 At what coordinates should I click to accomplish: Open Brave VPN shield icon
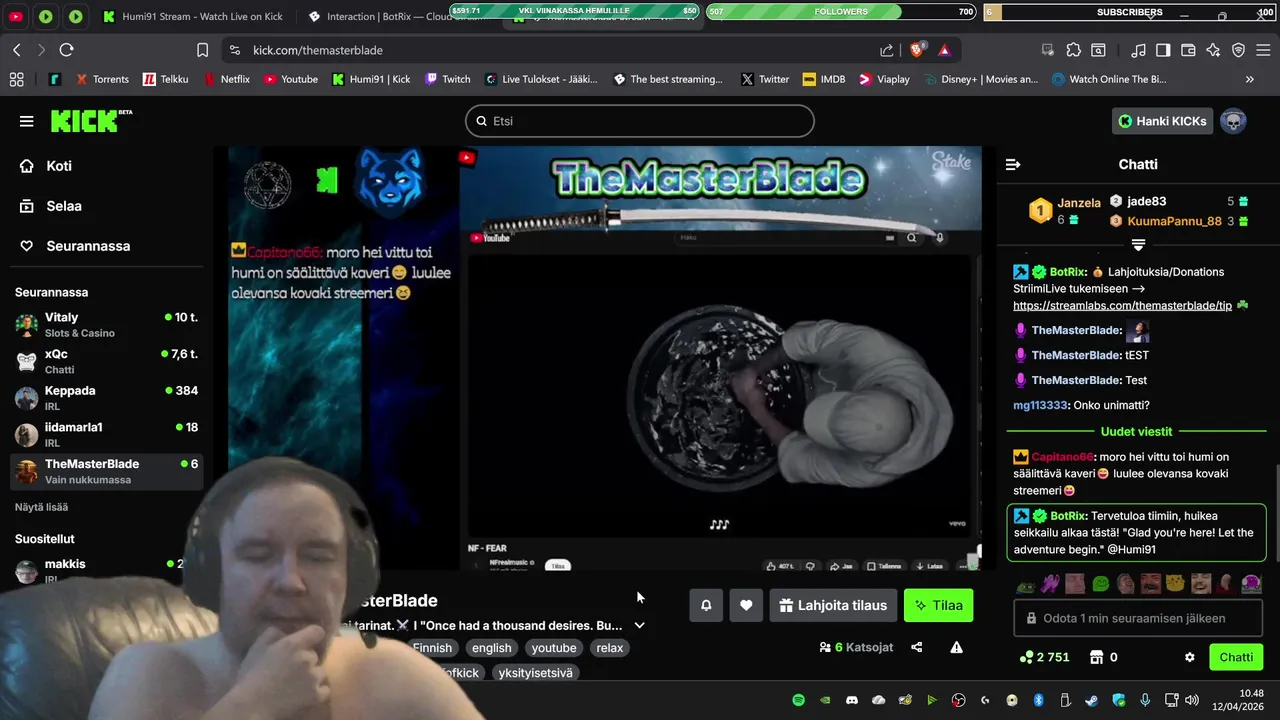1238,50
